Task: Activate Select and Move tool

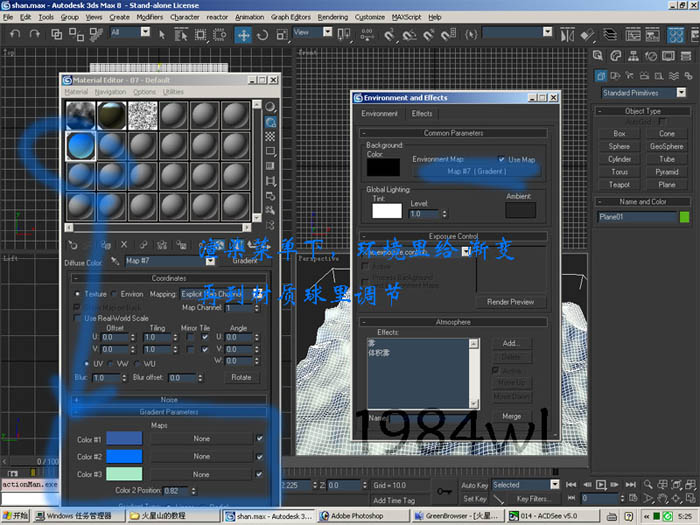Action: coord(243,35)
